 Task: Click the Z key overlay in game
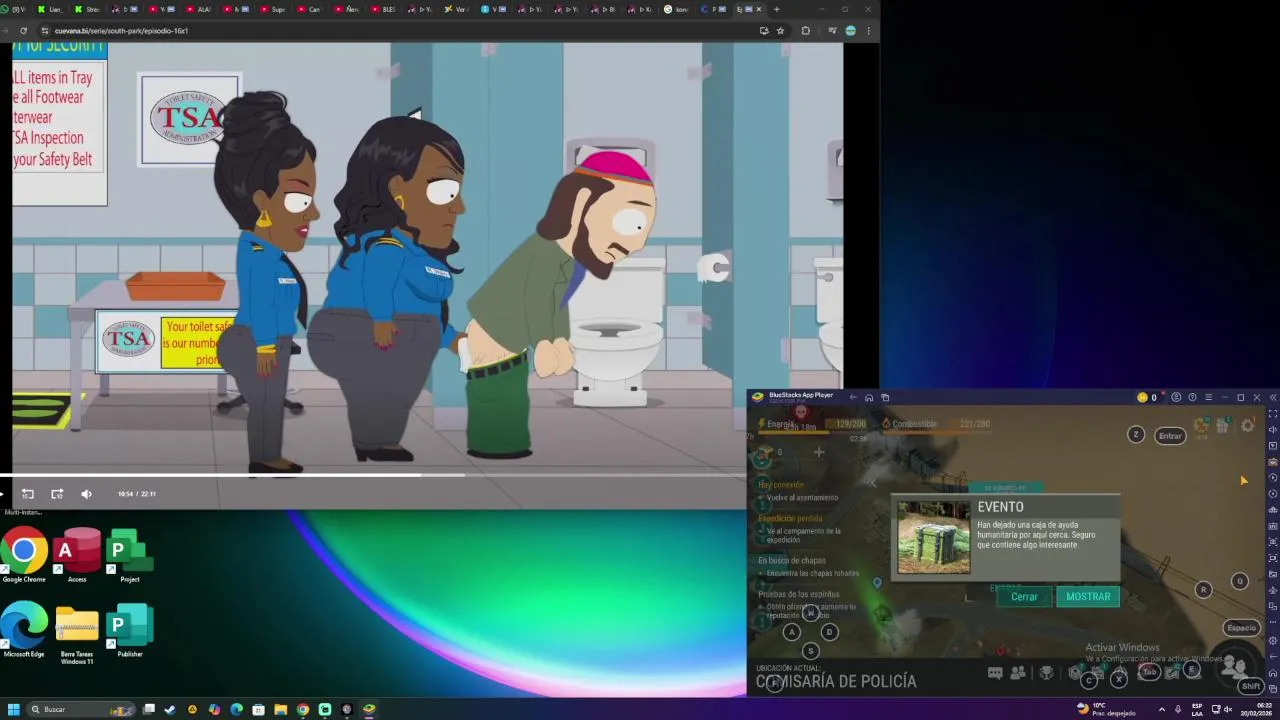coord(1135,434)
